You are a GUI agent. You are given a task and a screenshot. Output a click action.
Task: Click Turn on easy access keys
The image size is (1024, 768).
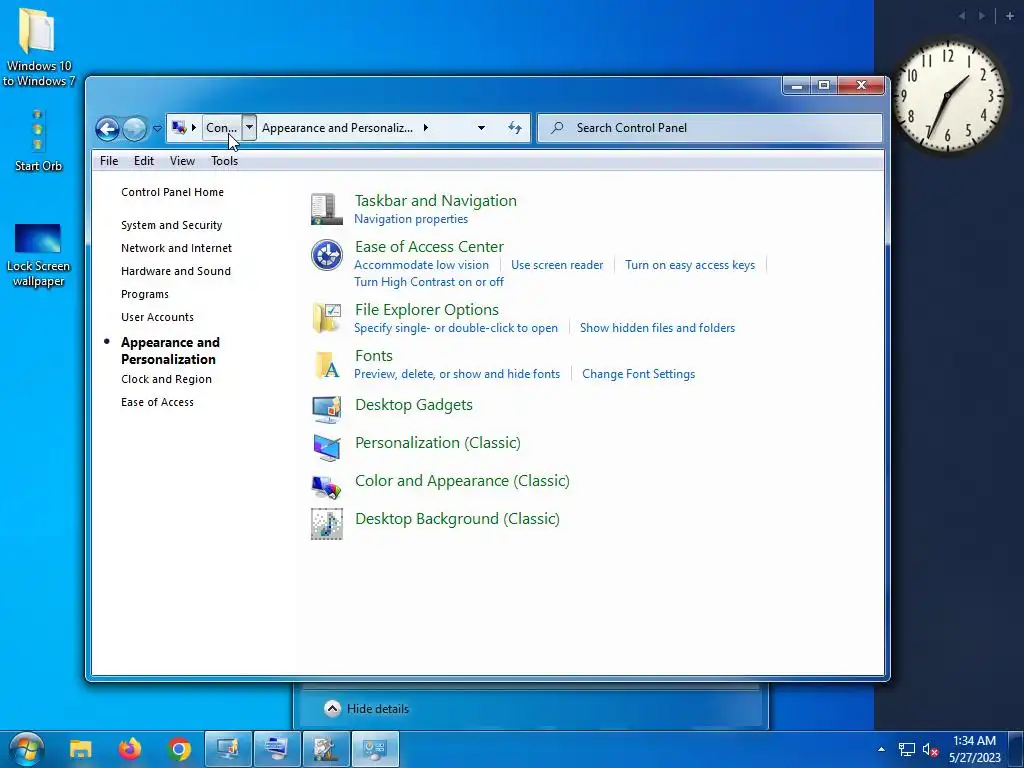pyautogui.click(x=690, y=264)
